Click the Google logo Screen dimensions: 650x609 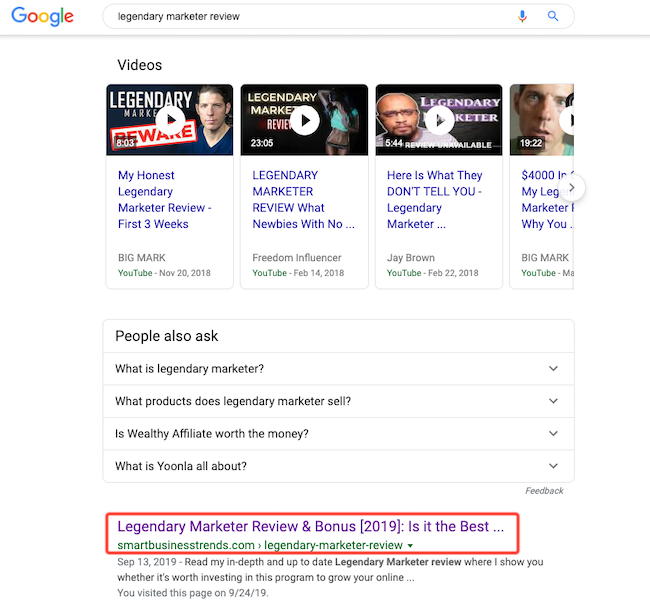pos(42,16)
